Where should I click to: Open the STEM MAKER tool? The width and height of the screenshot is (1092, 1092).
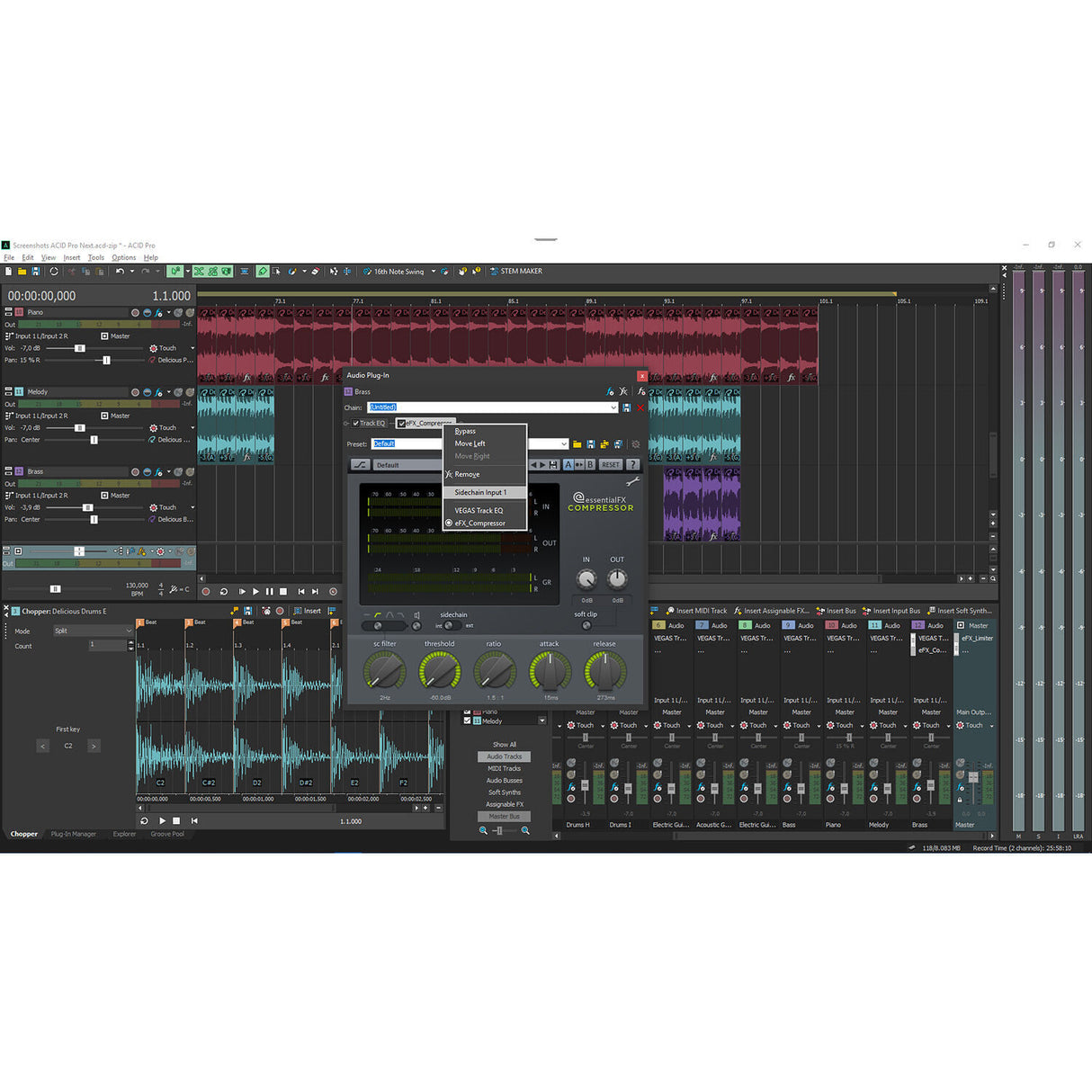pyautogui.click(x=517, y=271)
